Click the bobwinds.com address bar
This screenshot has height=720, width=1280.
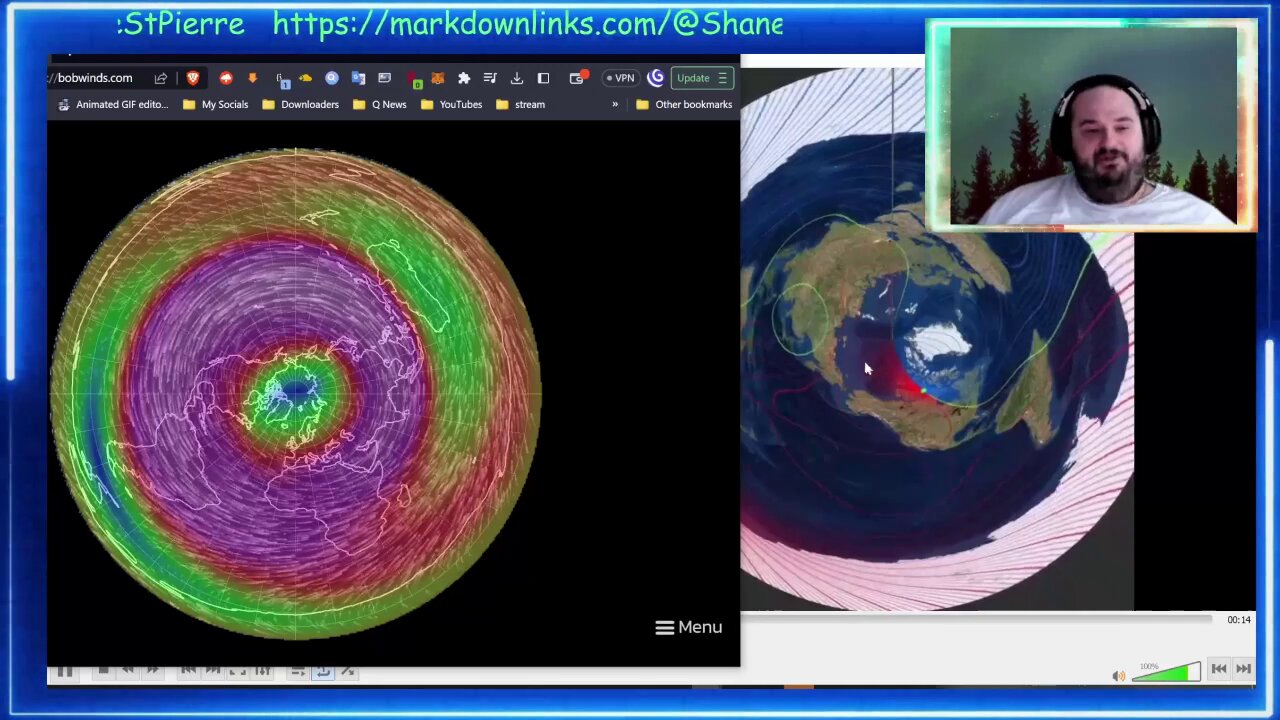click(94, 78)
